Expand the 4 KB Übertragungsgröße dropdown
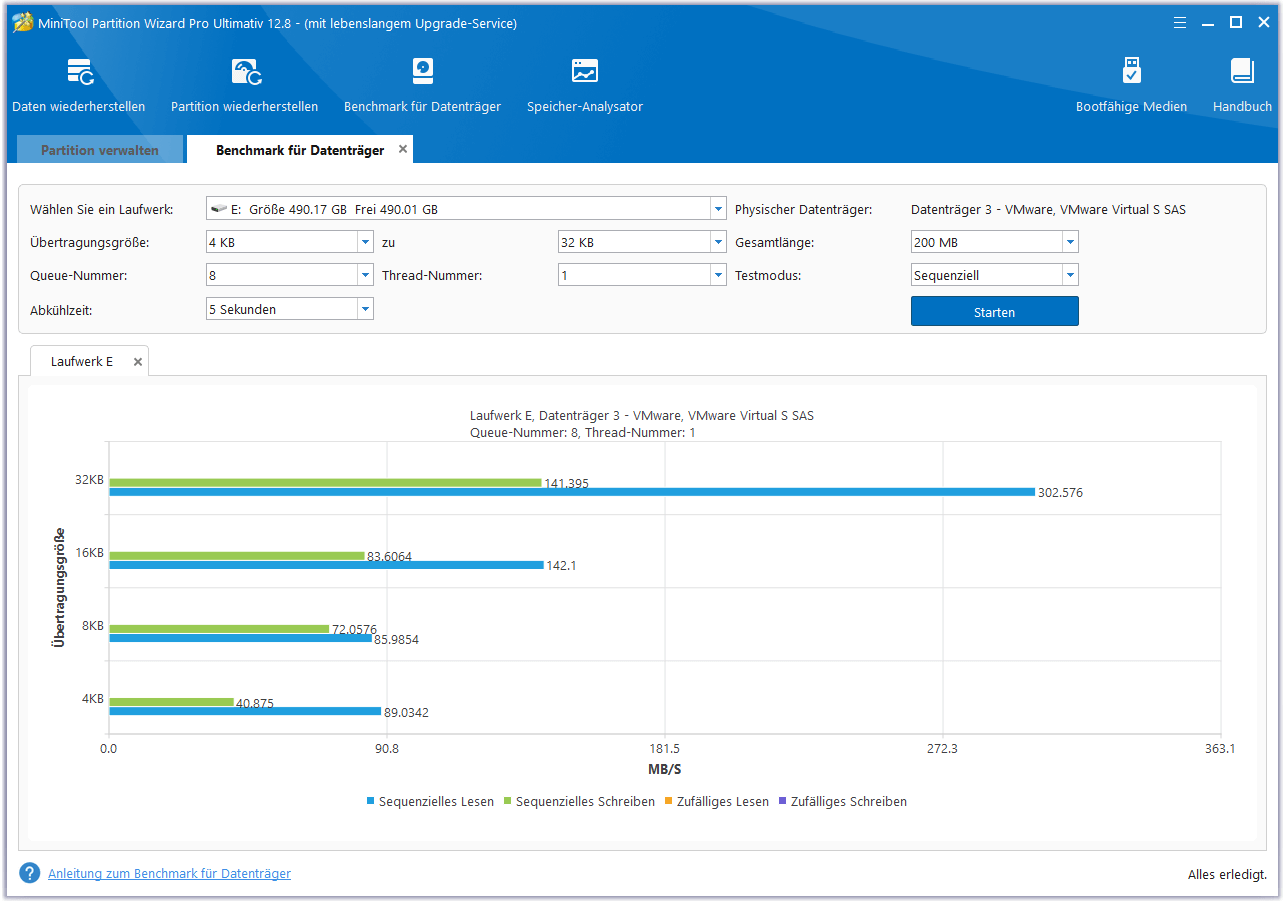The height and width of the screenshot is (903, 1283). (x=365, y=242)
